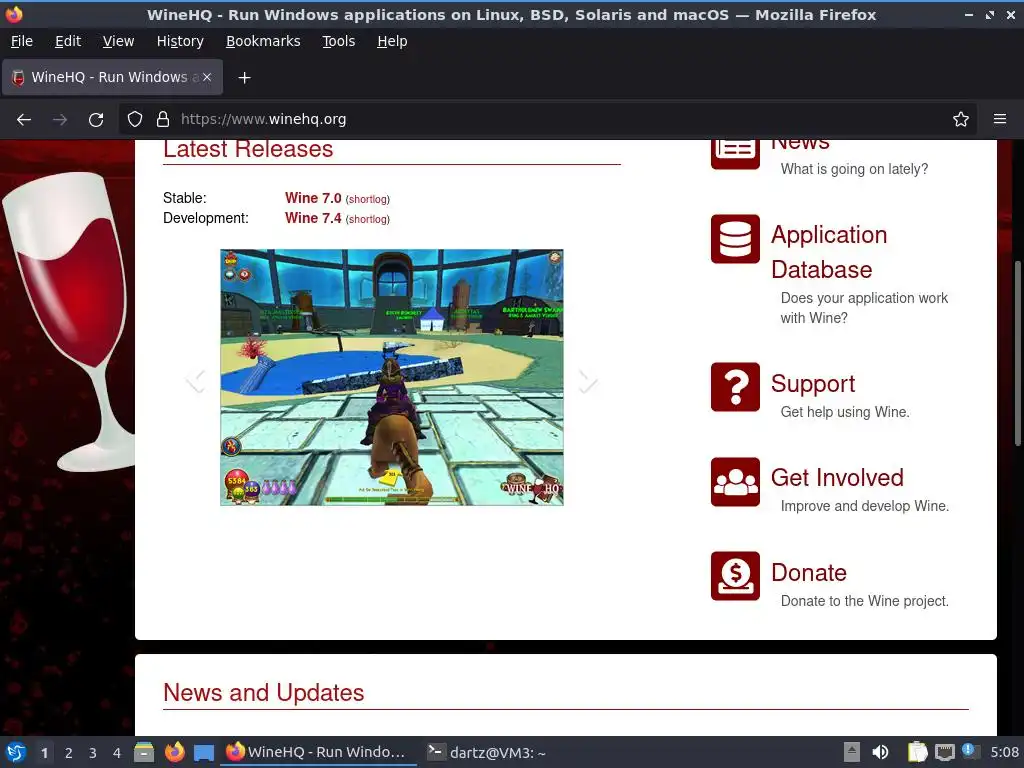Switch to virtual desktop 1
1024x768 pixels.
(44, 753)
